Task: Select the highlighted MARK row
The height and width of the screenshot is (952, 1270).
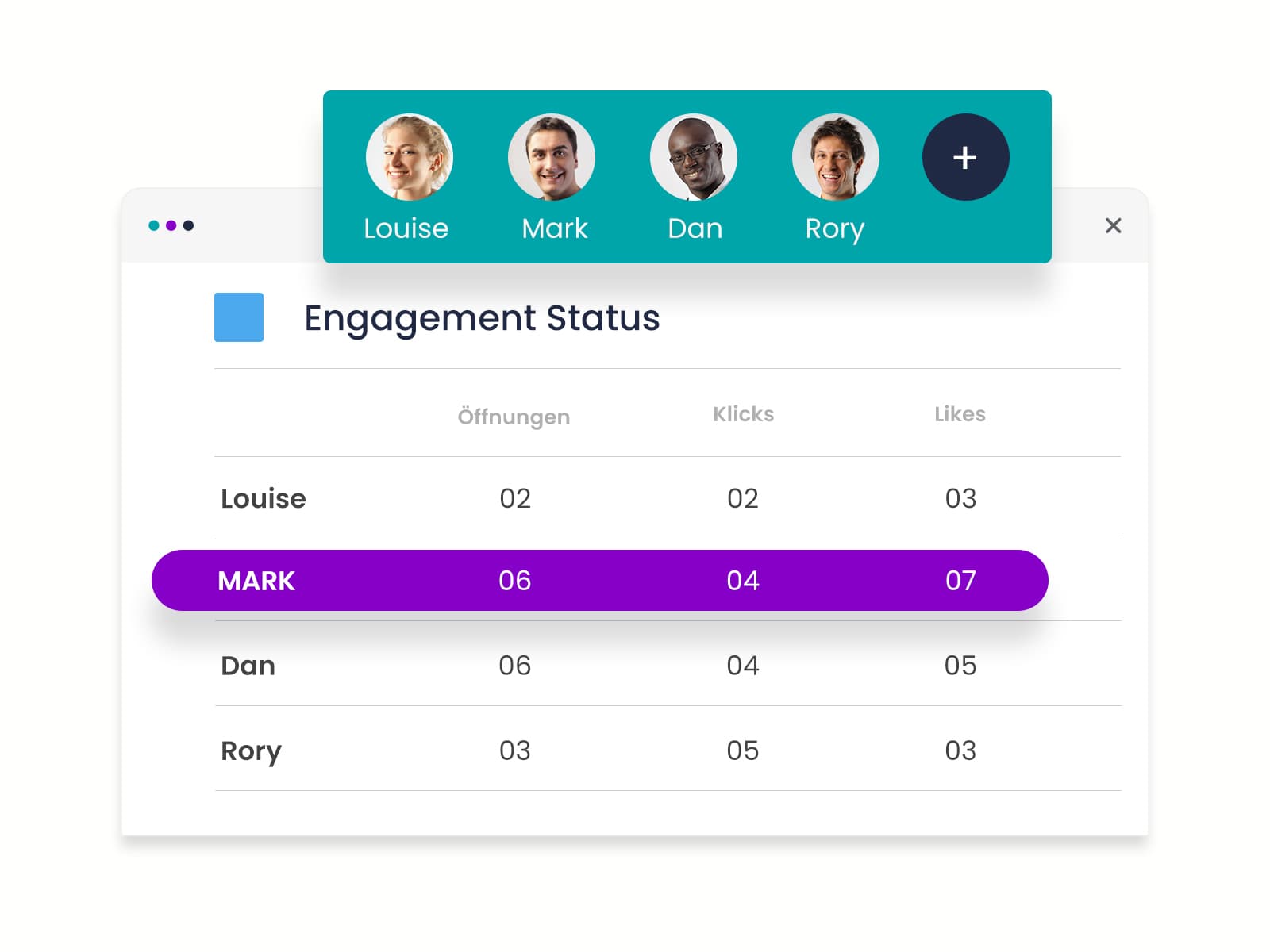Action: 256,581
